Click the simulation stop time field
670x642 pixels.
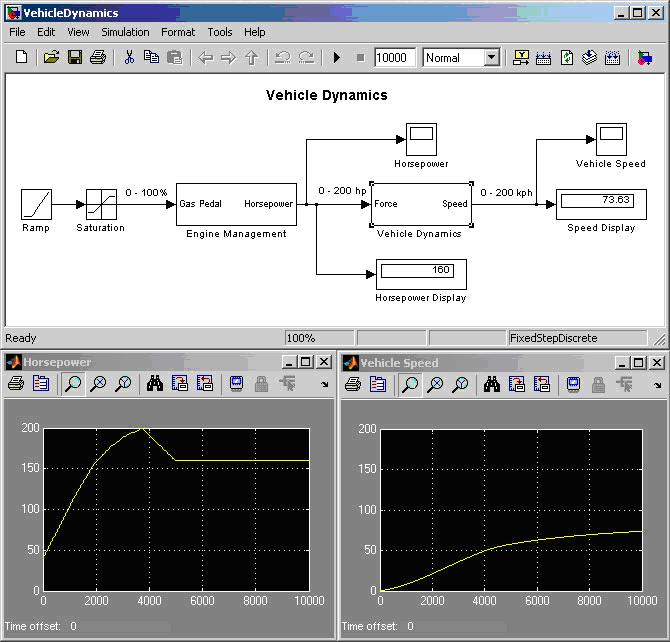point(395,58)
